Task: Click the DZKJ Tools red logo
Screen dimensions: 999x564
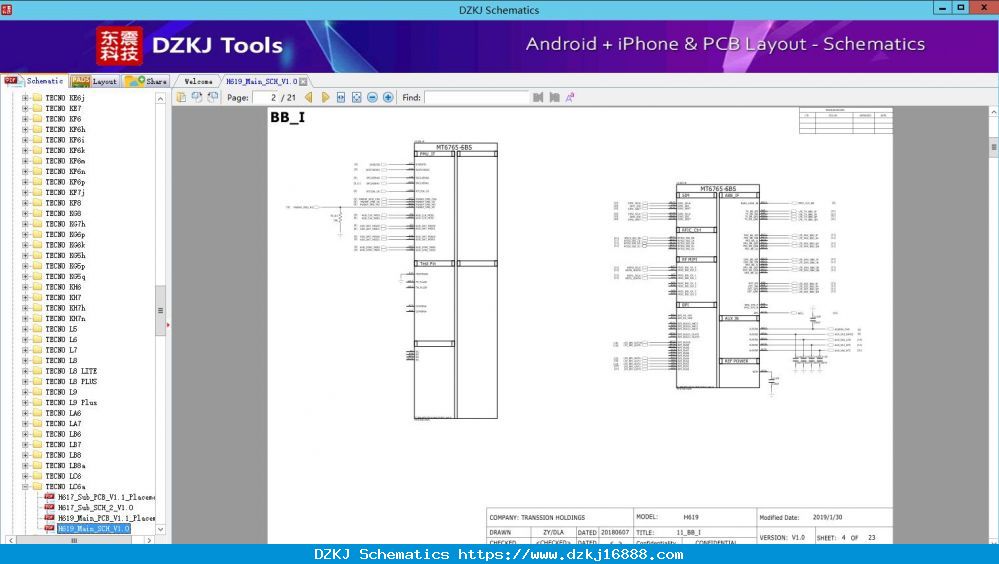Action: [119, 46]
